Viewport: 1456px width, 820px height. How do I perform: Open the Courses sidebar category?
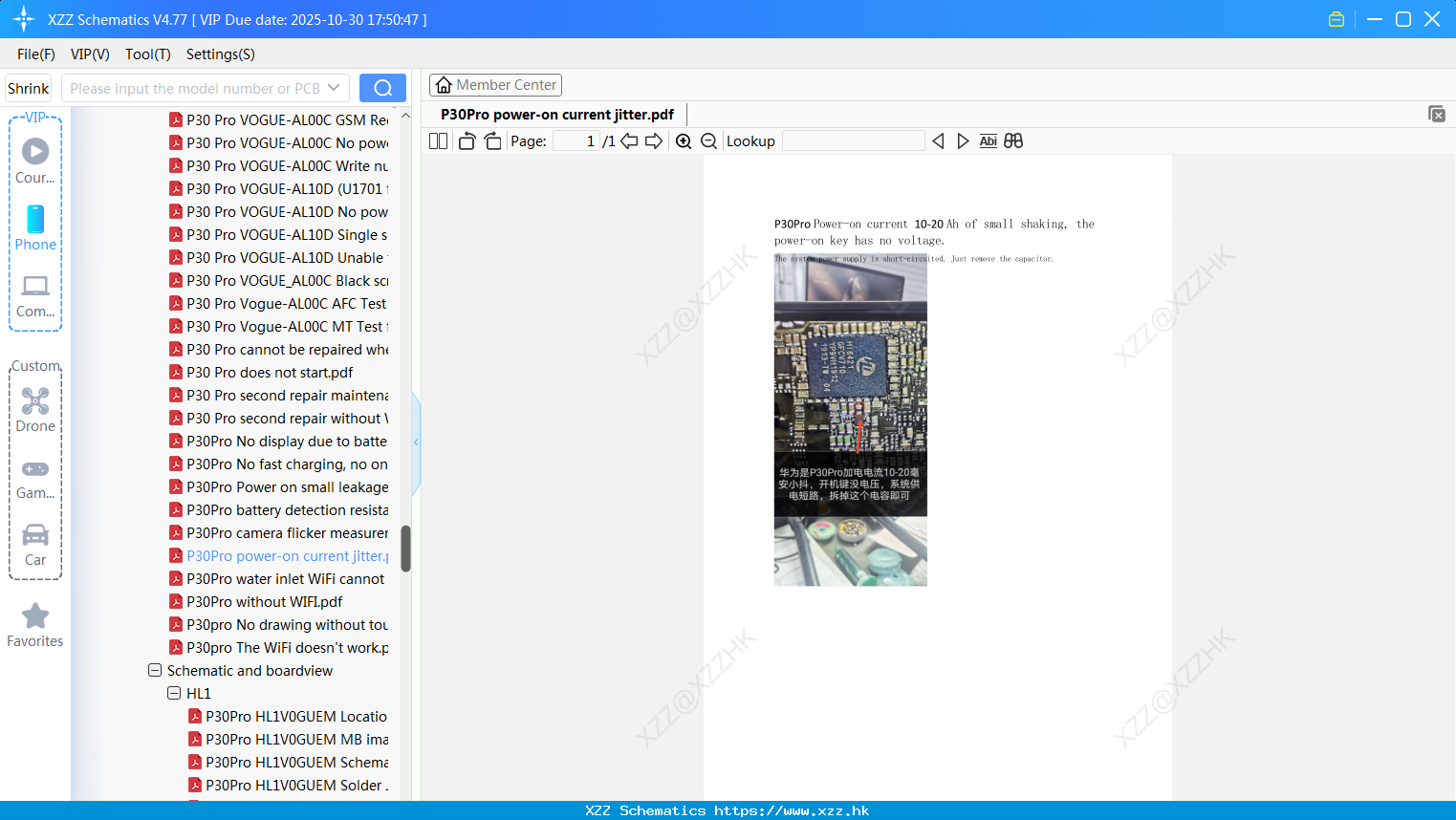(x=35, y=161)
